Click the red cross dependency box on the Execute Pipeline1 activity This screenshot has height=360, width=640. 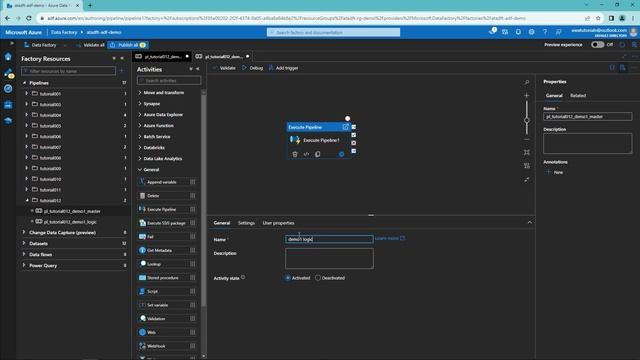[x=353, y=143]
